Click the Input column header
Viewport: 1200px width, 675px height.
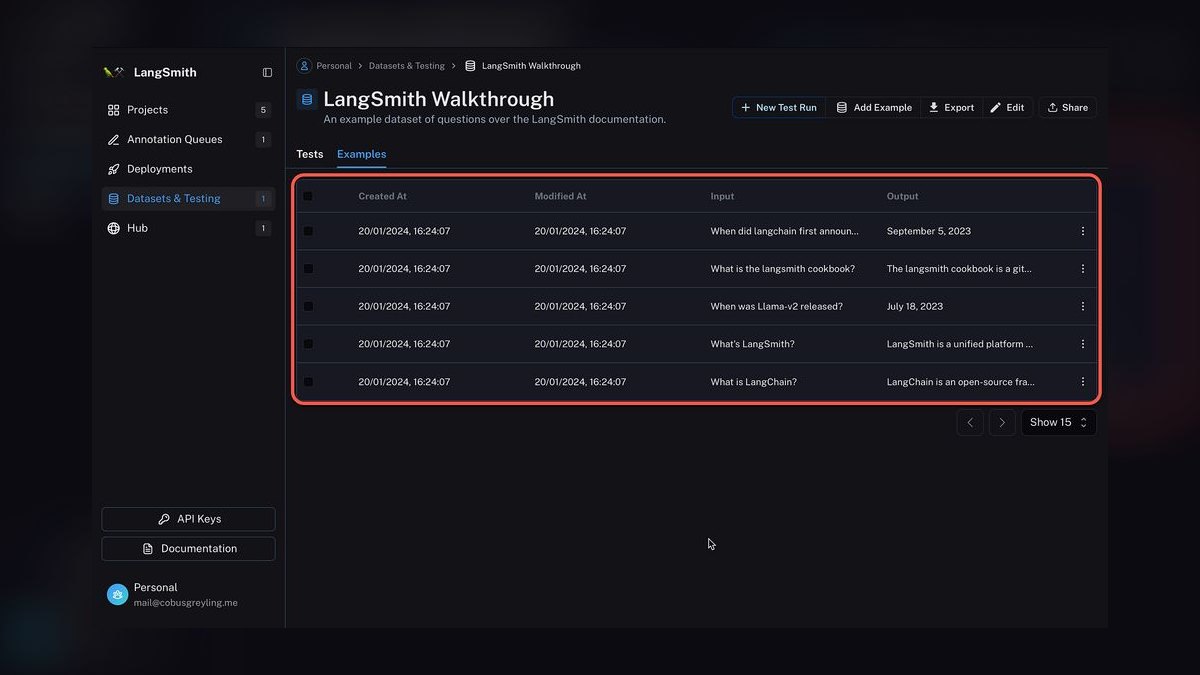(723, 196)
